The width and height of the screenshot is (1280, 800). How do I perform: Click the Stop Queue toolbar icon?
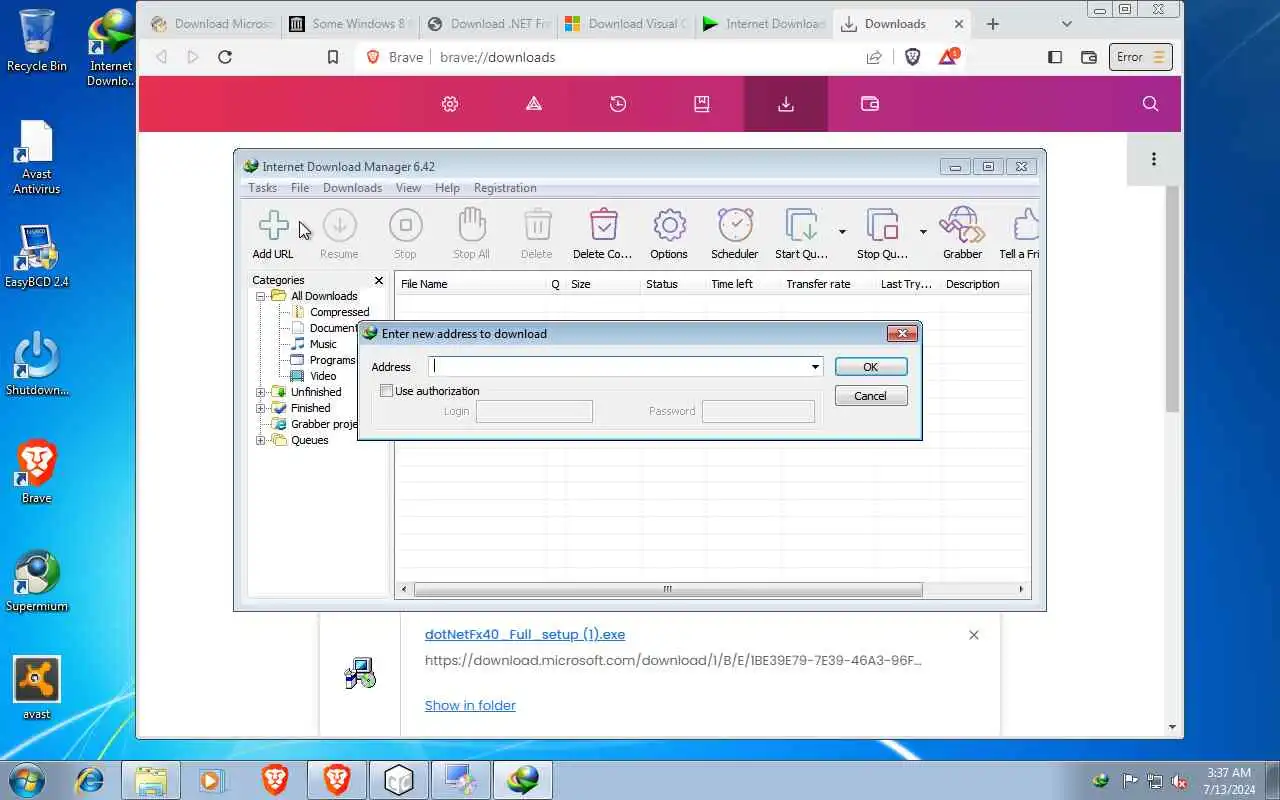click(x=883, y=226)
